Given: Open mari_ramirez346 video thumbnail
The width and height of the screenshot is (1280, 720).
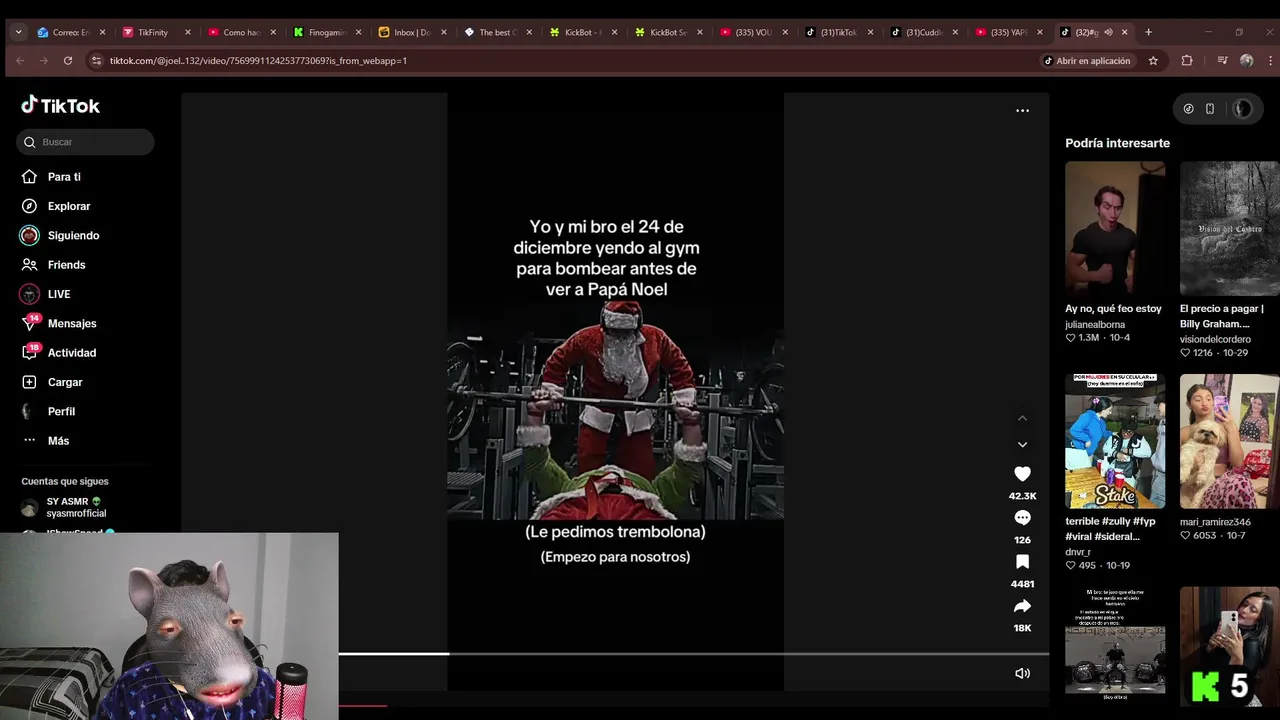Looking at the screenshot, I should 1230,441.
